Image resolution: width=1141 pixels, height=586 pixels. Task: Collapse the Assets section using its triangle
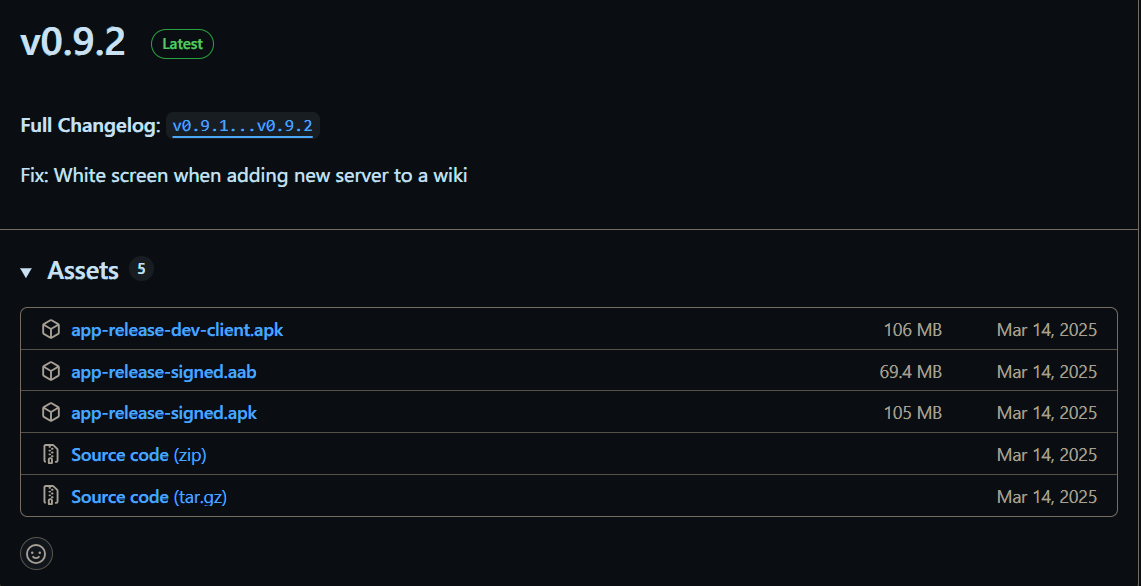(26, 272)
